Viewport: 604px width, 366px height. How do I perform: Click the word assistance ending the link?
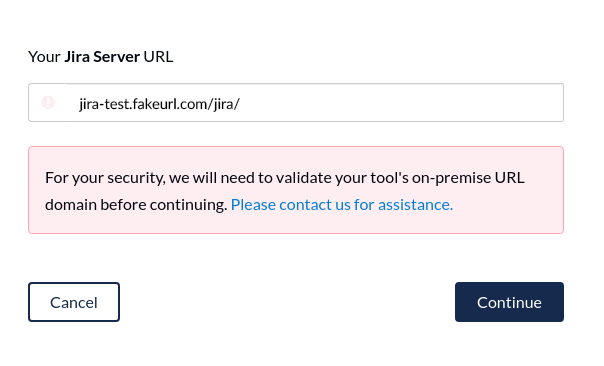[415, 205]
